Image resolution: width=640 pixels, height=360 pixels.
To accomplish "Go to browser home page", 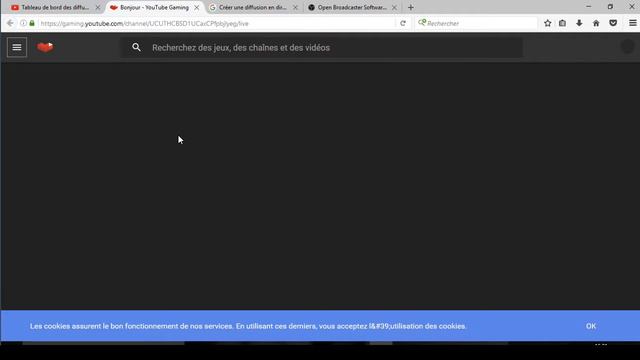I will tap(596, 23).
